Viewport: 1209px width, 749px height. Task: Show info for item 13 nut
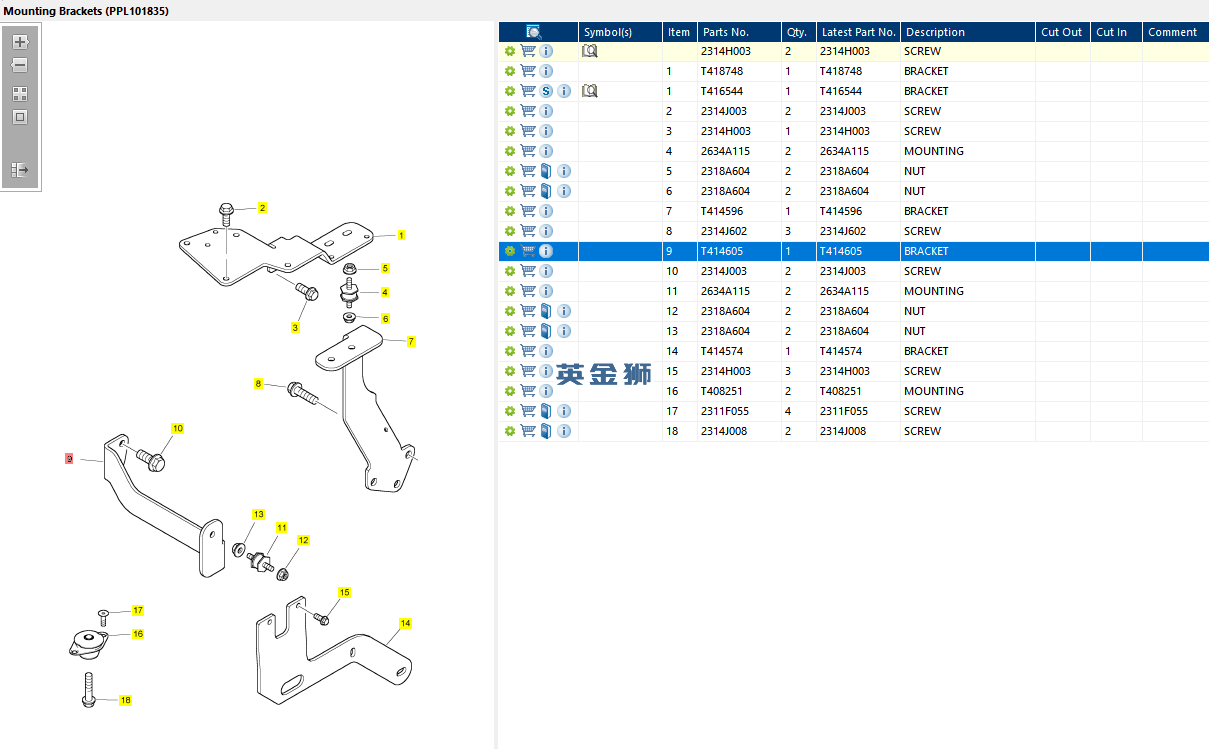[565, 331]
